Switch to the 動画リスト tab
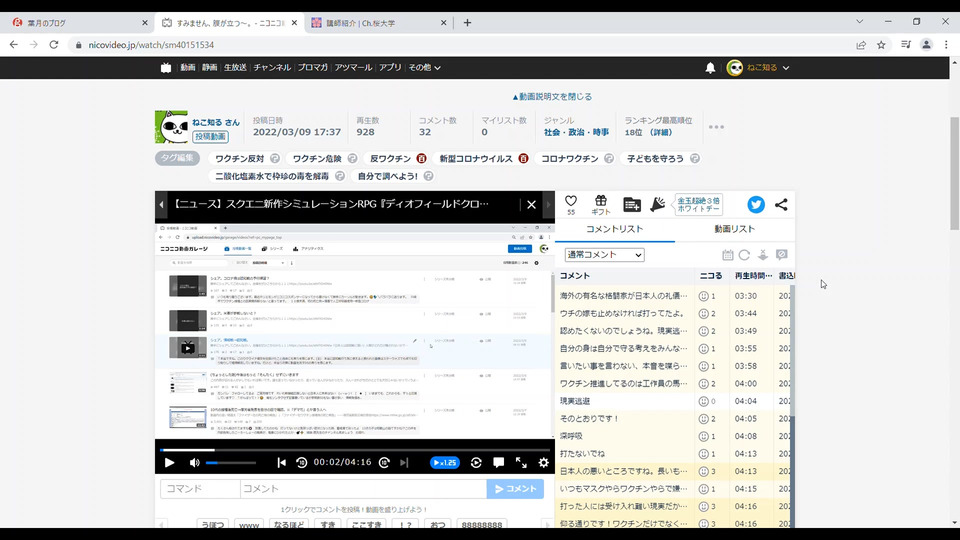The width and height of the screenshot is (960, 540). (x=735, y=230)
